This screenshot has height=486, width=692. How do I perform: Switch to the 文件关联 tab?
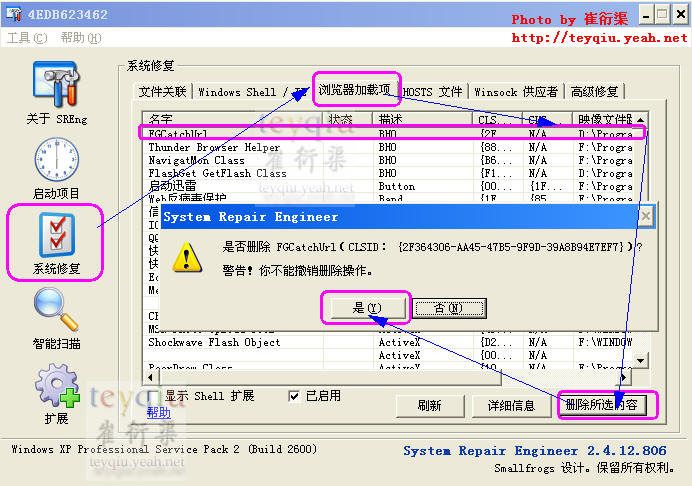click(163, 92)
